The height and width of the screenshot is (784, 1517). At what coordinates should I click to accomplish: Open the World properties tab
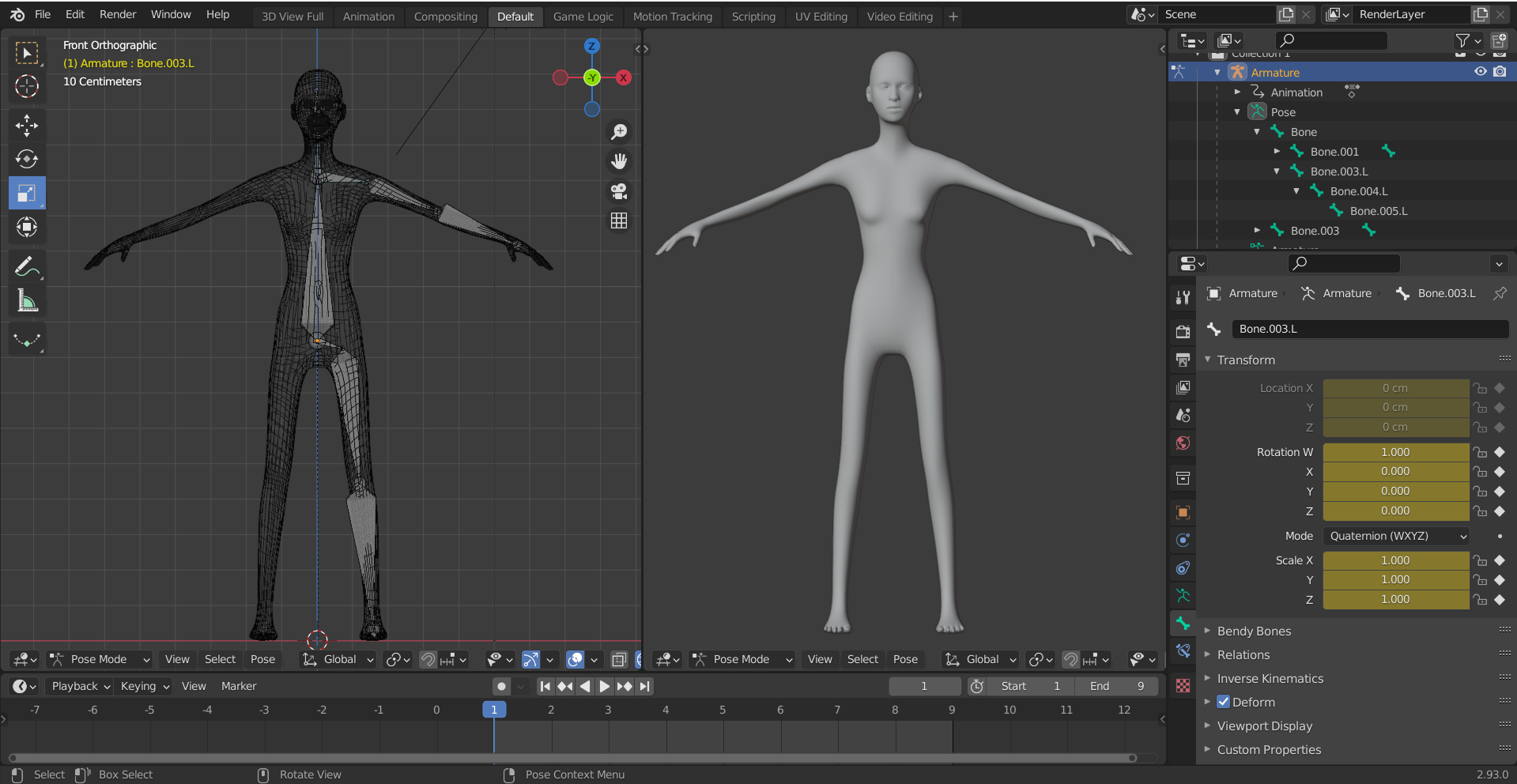point(1183,443)
